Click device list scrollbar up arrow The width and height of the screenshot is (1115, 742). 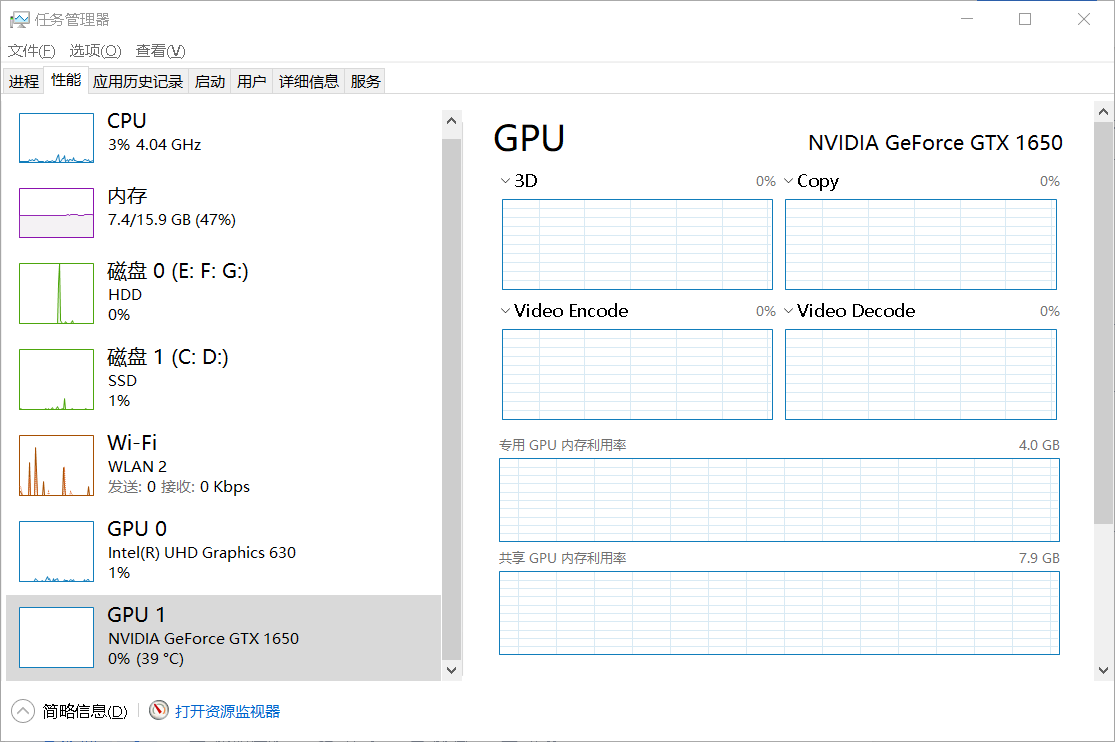(x=452, y=121)
